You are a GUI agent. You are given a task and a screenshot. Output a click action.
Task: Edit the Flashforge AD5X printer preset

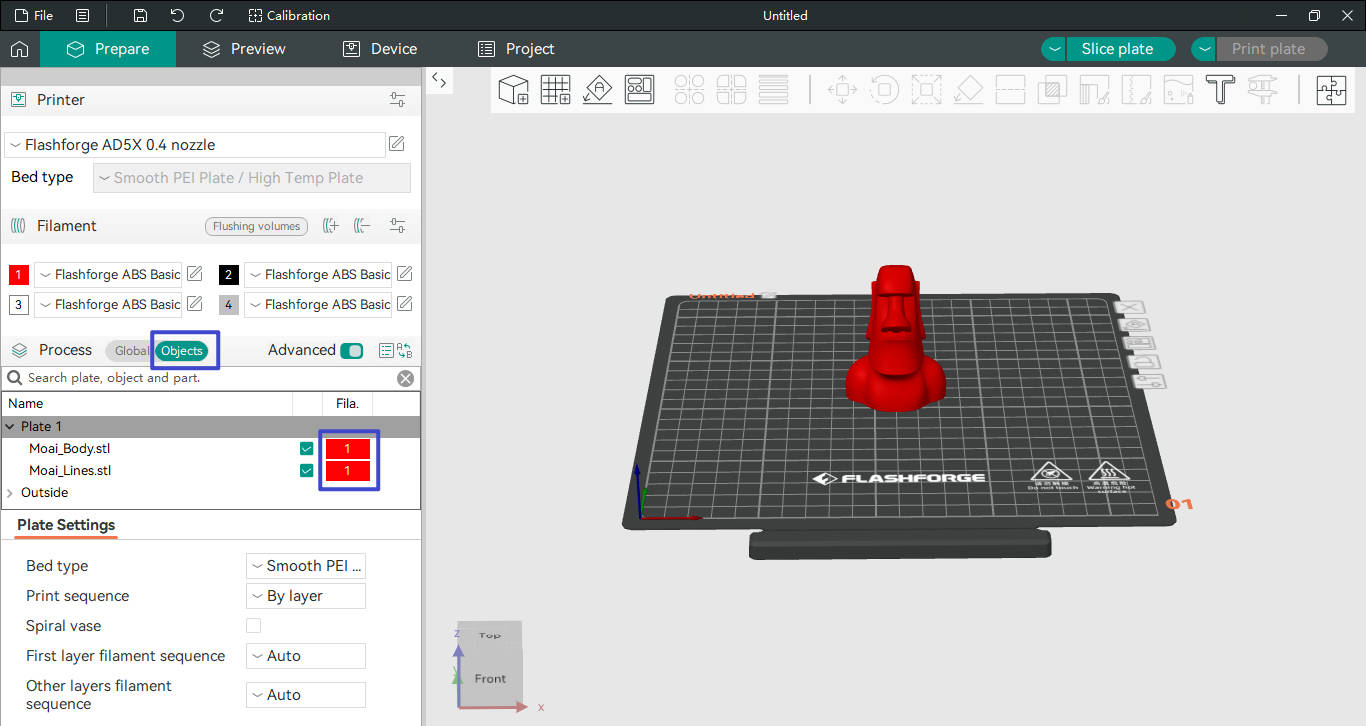(397, 144)
